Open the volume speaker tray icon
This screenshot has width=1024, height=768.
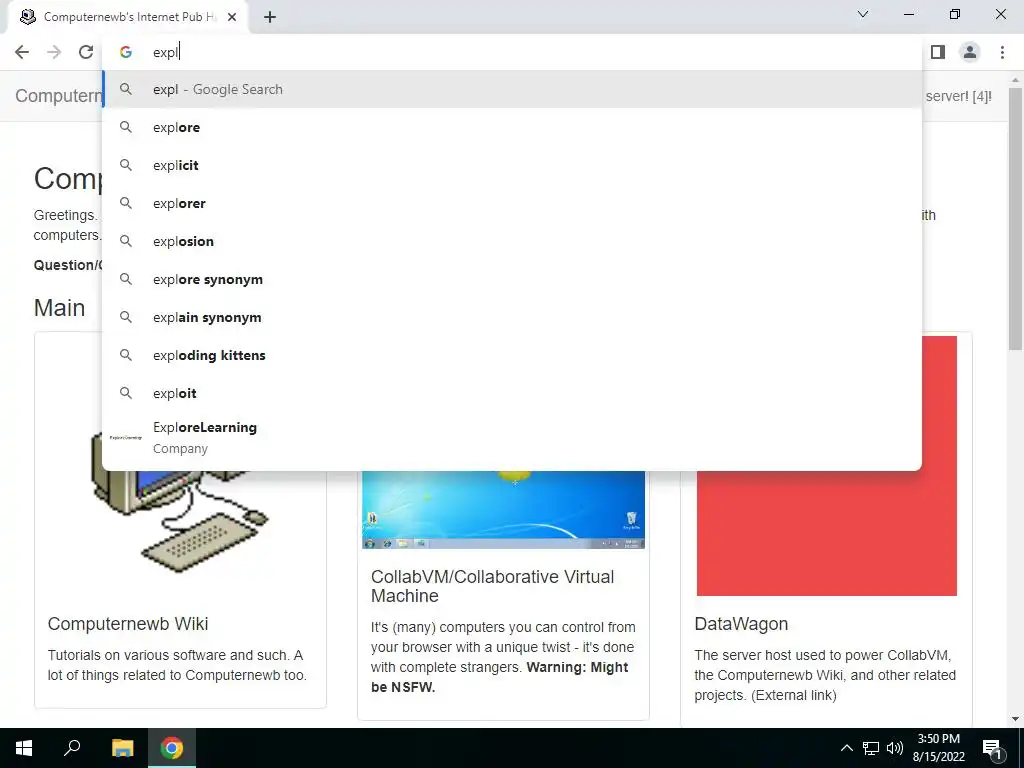[895, 748]
